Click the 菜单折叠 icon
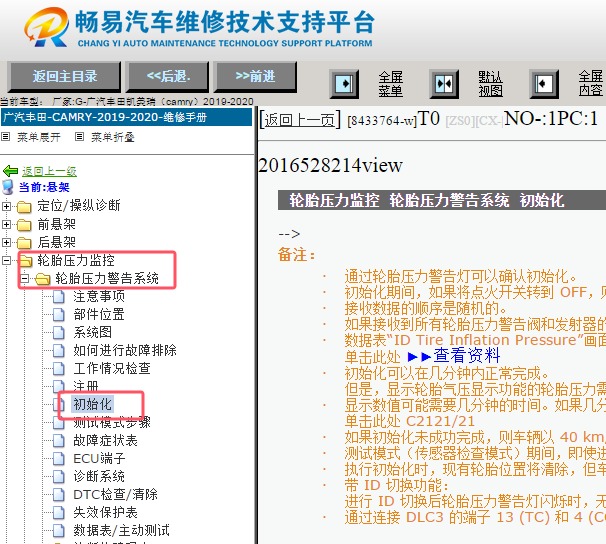Screen dimensions: 606x544 79,136
